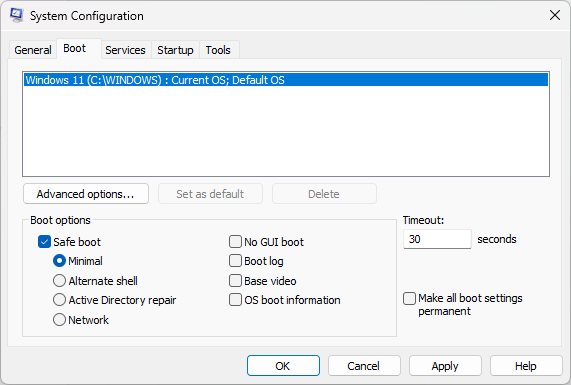Open the Services tab
Viewport: 571px width, 385px height.
tap(125, 50)
